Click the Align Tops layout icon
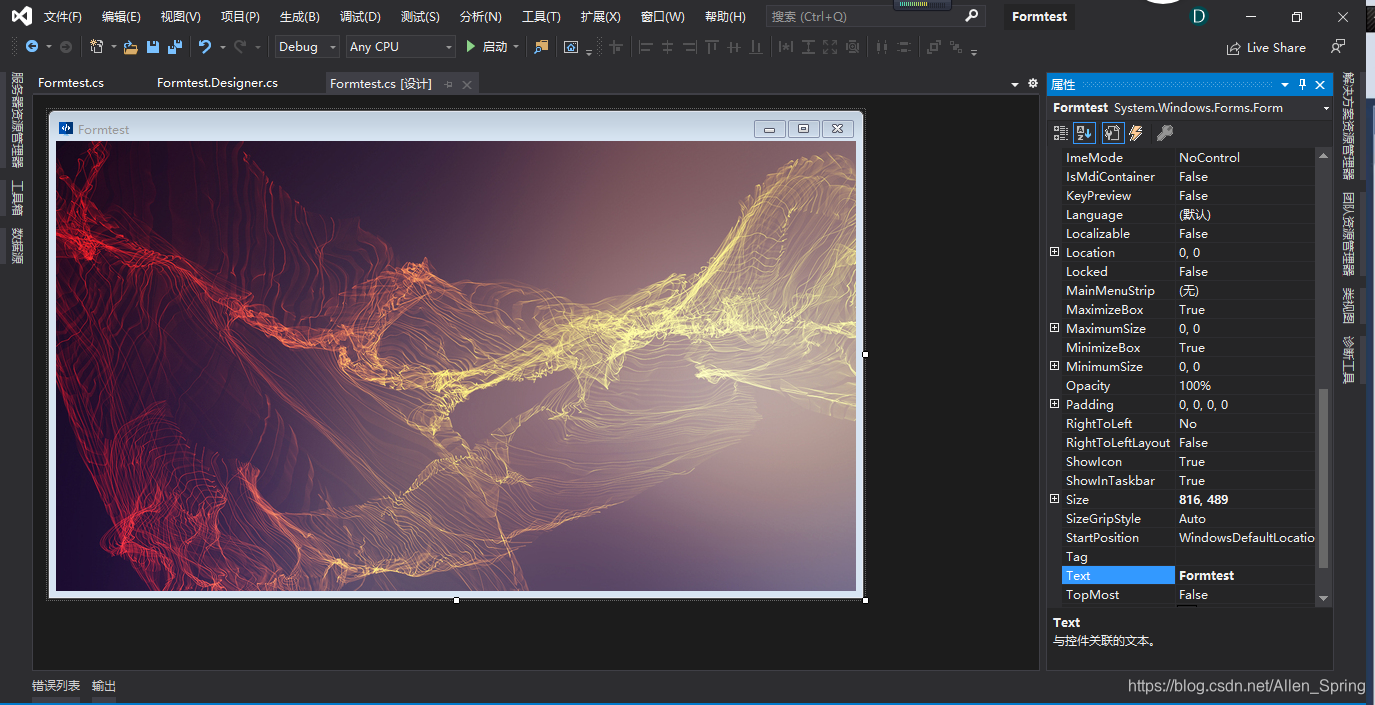 (711, 47)
